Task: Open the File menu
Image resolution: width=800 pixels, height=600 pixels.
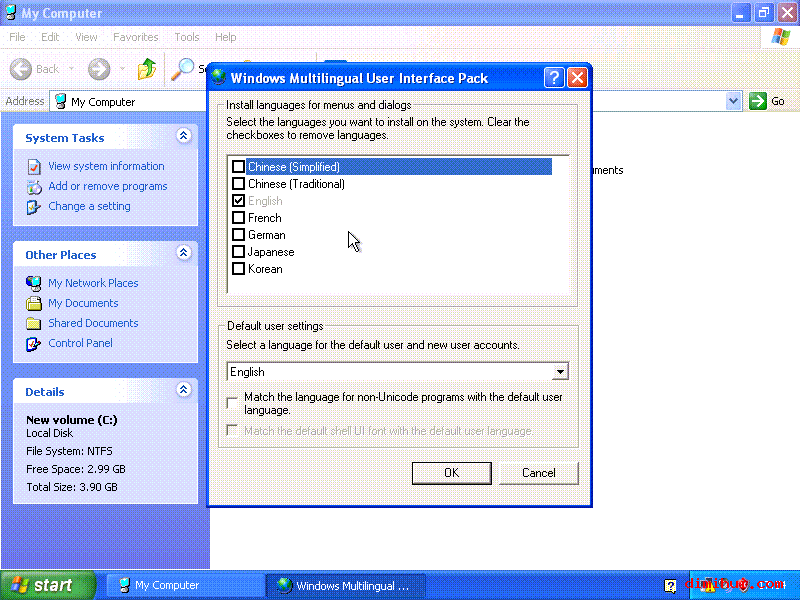Action: 17,37
